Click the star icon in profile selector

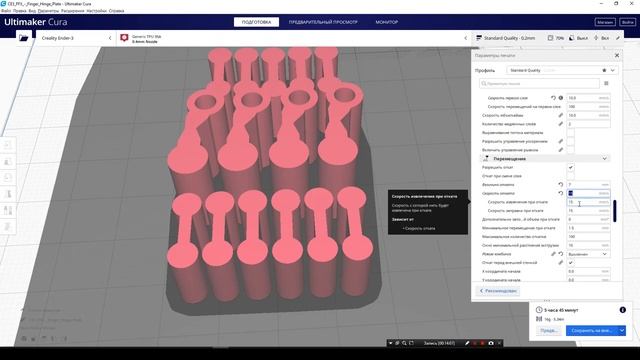click(604, 70)
